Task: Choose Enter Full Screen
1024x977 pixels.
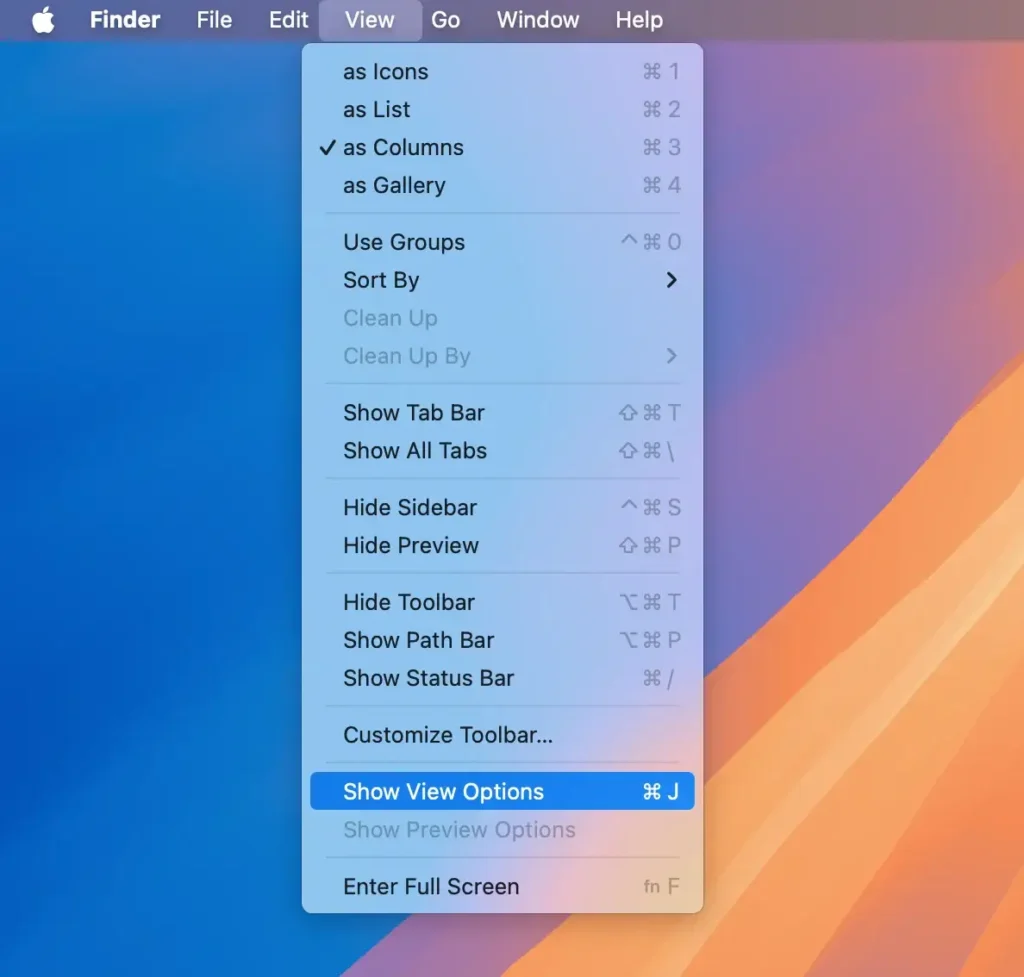Action: pyautogui.click(x=502, y=886)
